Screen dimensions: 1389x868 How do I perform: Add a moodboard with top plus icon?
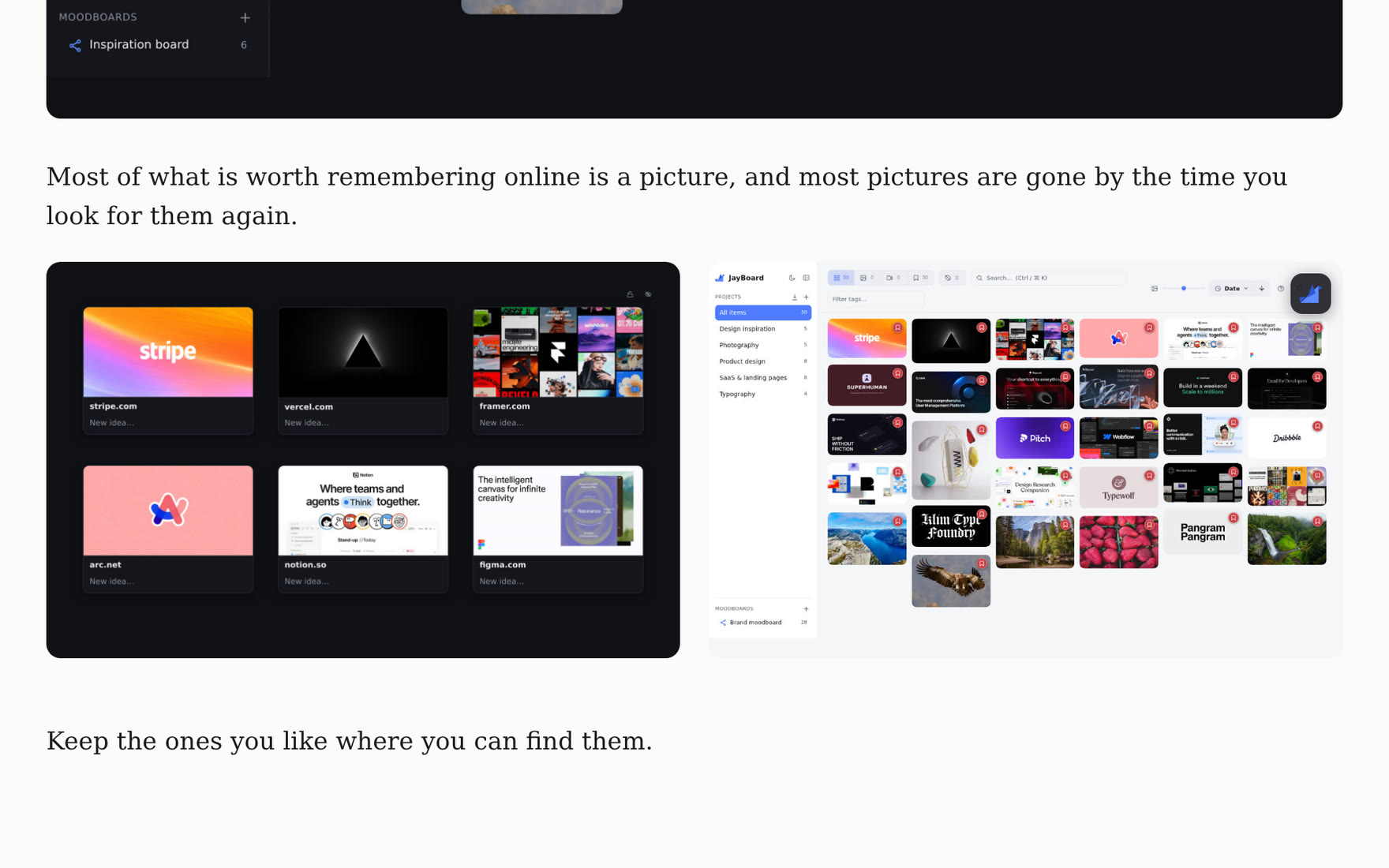[245, 17]
